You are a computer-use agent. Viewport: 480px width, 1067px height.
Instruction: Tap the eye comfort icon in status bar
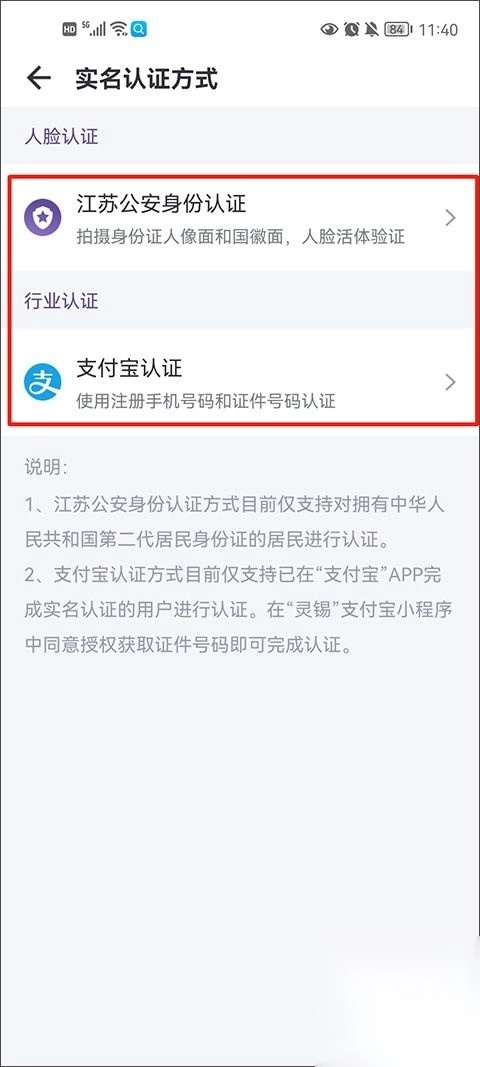[330, 29]
